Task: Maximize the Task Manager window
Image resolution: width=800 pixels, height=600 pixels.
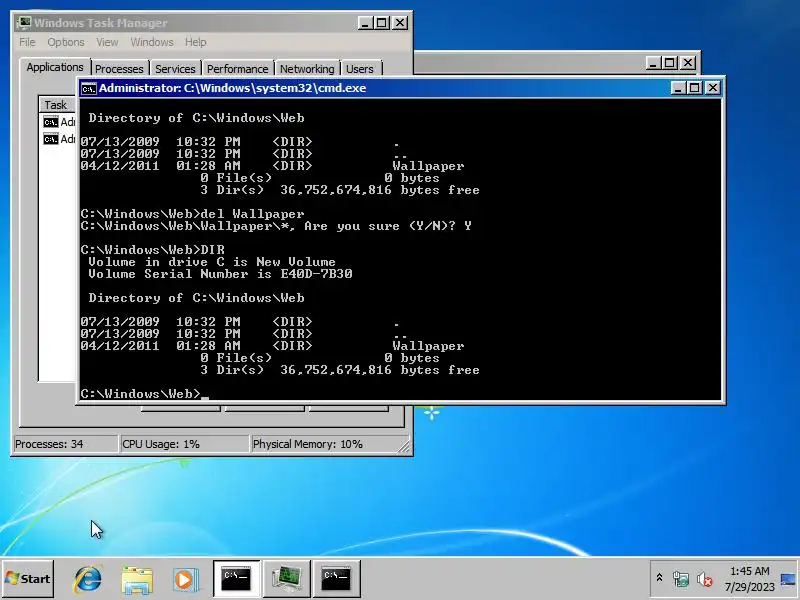Action: click(382, 23)
